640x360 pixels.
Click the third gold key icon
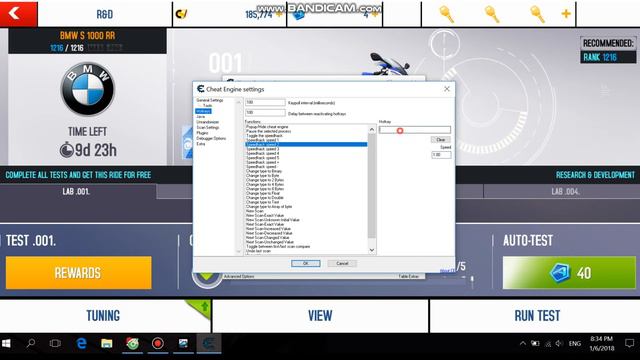(538, 14)
